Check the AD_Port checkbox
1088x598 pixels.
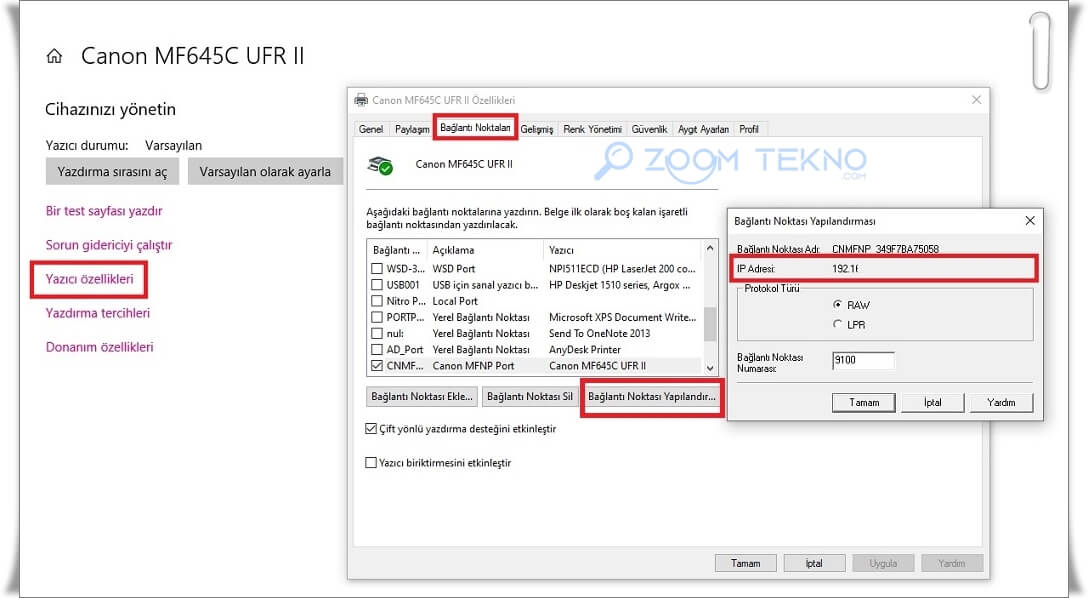pyautogui.click(x=377, y=350)
